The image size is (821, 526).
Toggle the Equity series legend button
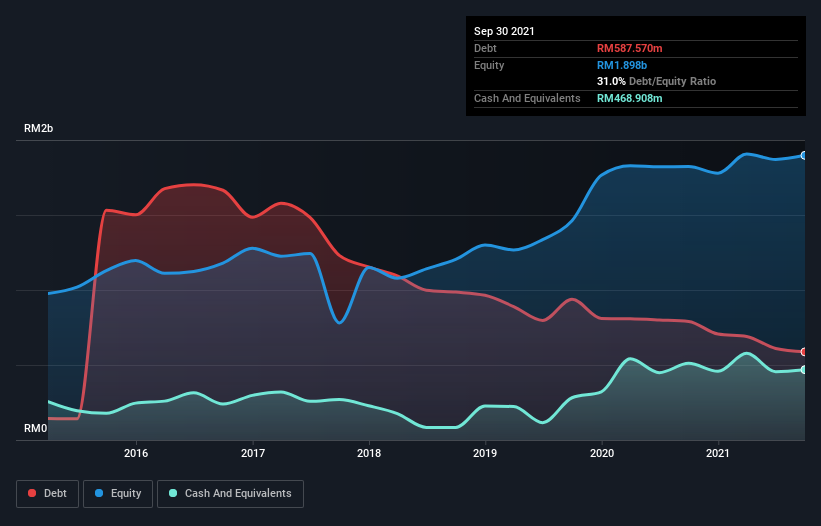coord(118,494)
